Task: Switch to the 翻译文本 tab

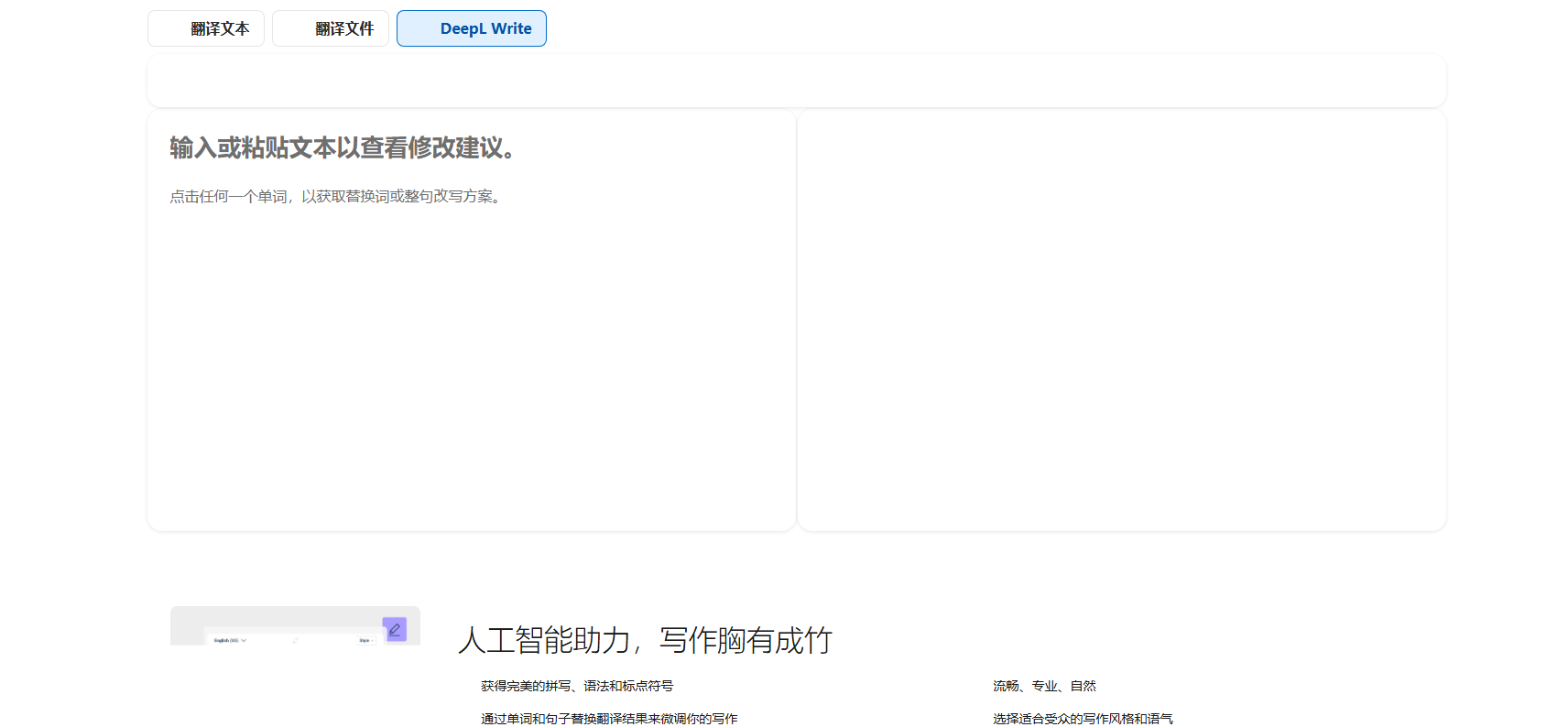Action: 206,28
